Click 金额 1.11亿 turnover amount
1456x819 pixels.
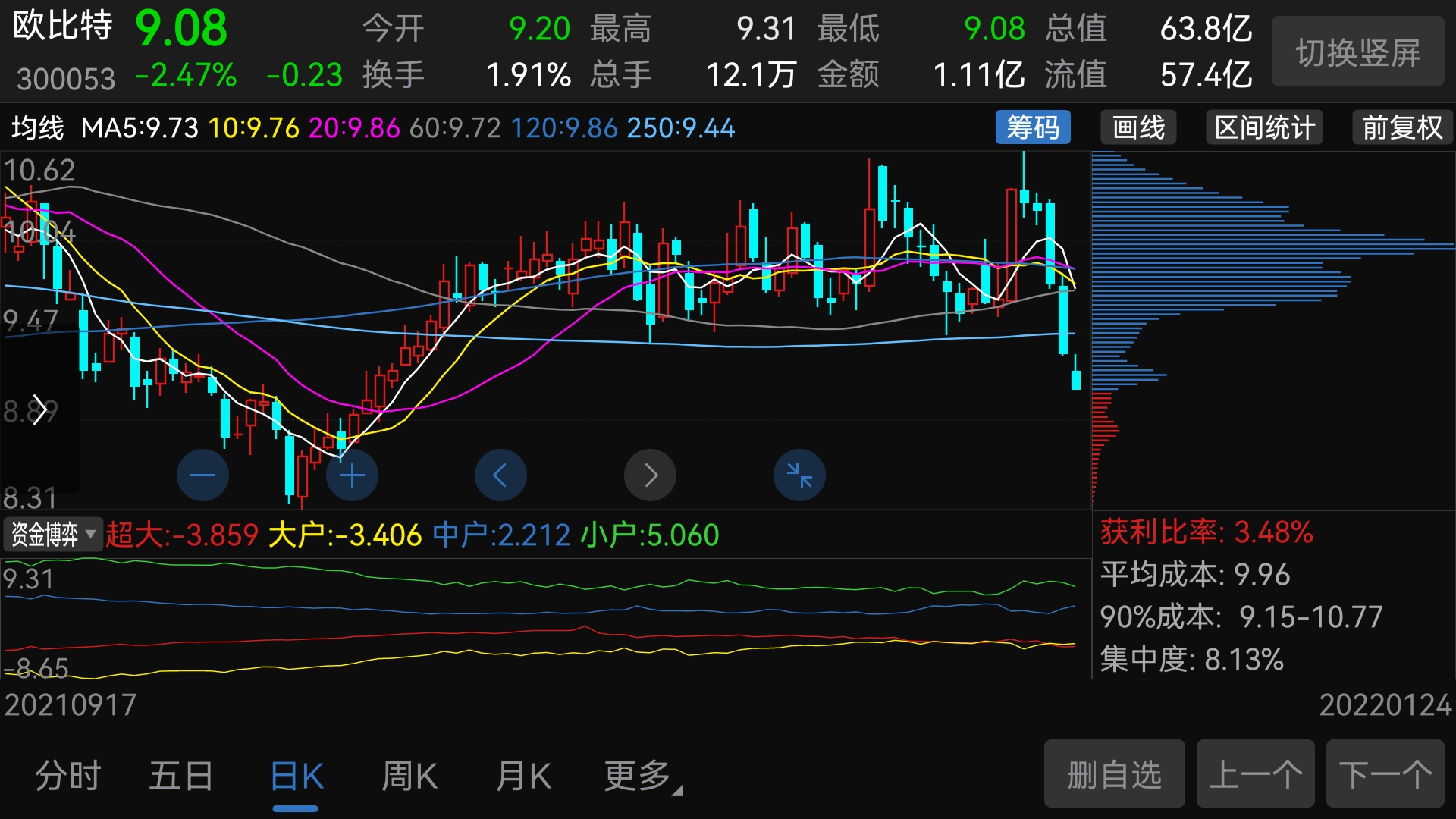click(921, 74)
